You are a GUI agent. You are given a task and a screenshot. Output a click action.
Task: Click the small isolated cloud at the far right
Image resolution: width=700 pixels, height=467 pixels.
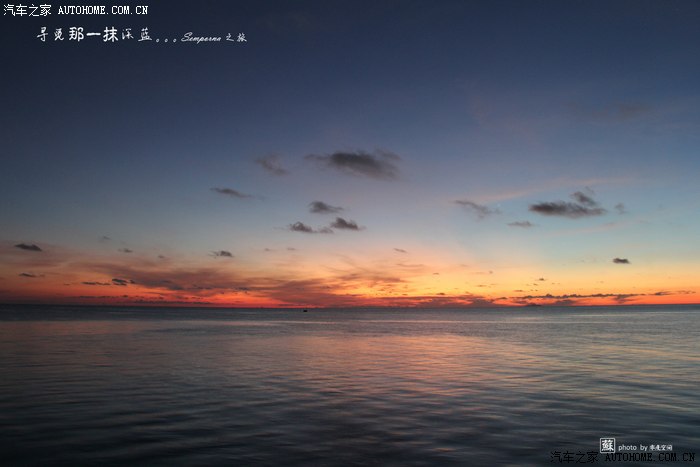[621, 260]
